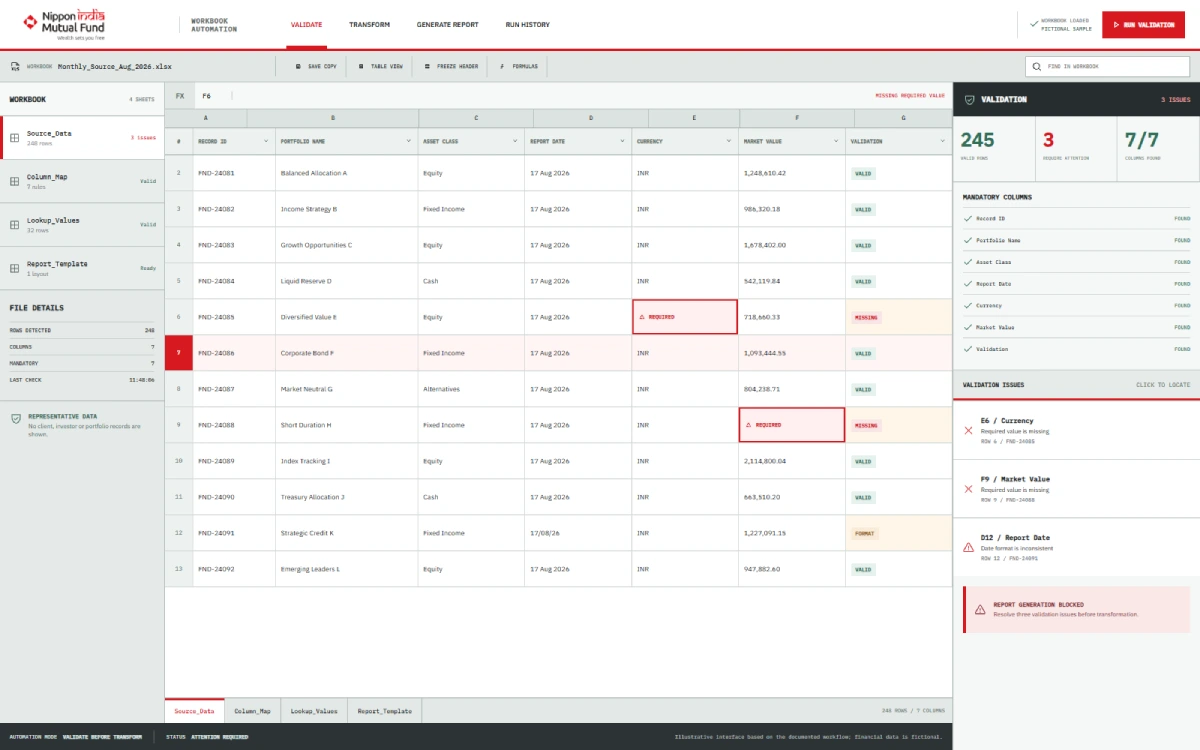Select the Report_Template bottom sheet tab
The image size is (1200, 750).
point(385,711)
